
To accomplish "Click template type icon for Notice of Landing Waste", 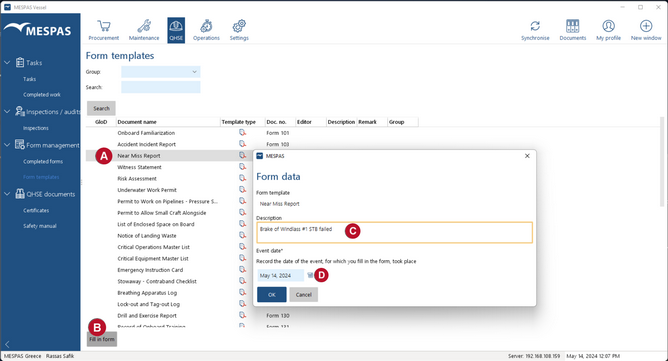I will pos(242,235).
